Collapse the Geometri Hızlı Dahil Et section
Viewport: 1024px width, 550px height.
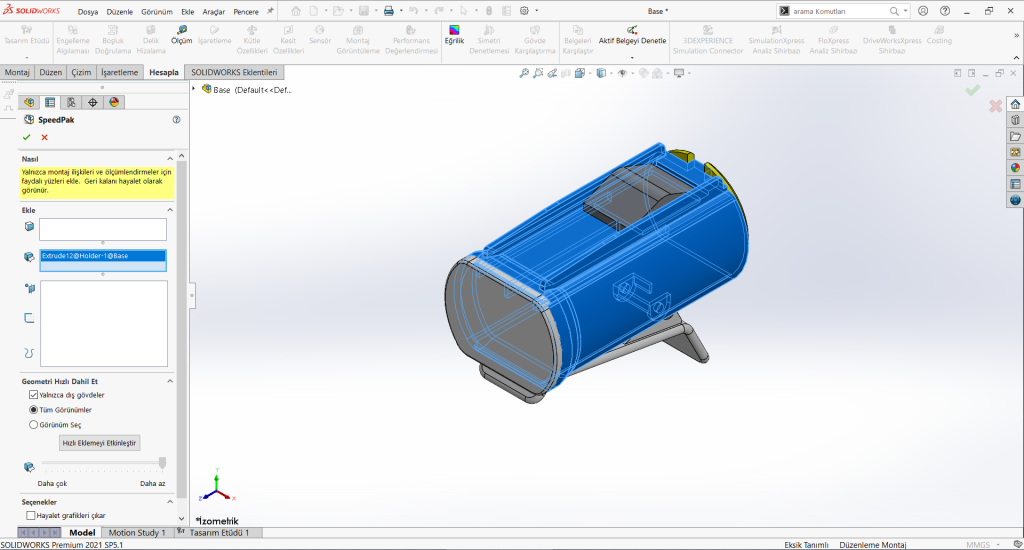click(x=169, y=381)
